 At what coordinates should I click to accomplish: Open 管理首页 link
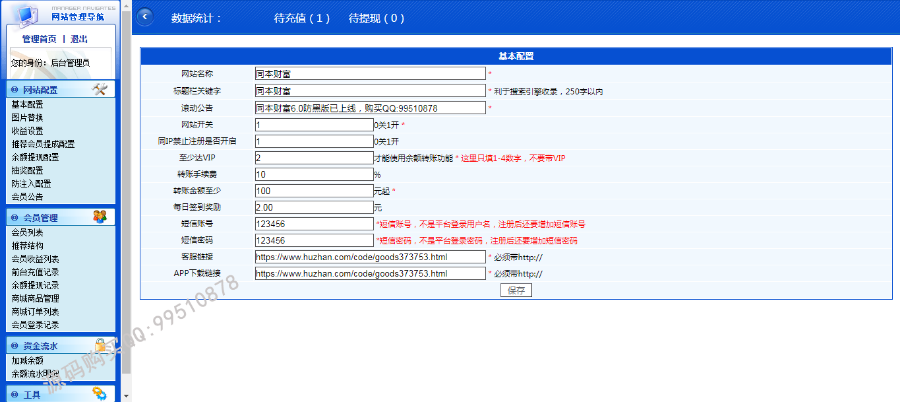[x=39, y=39]
